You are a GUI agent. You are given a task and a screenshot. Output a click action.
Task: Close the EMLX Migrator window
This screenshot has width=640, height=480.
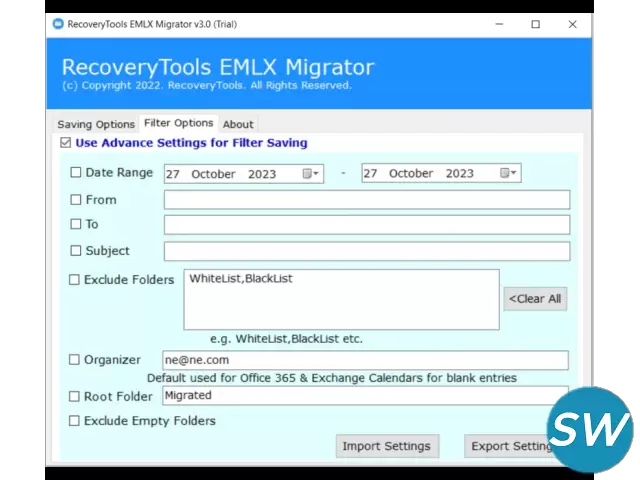pos(572,24)
